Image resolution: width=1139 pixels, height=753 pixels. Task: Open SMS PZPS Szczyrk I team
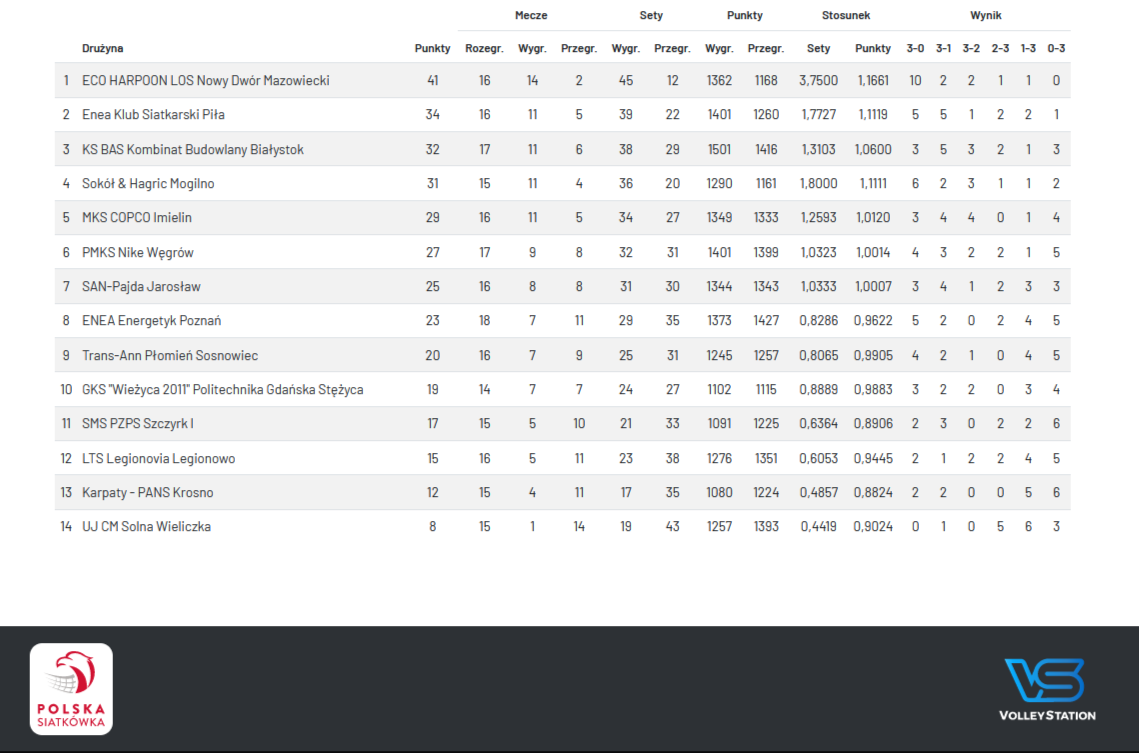tap(138, 424)
